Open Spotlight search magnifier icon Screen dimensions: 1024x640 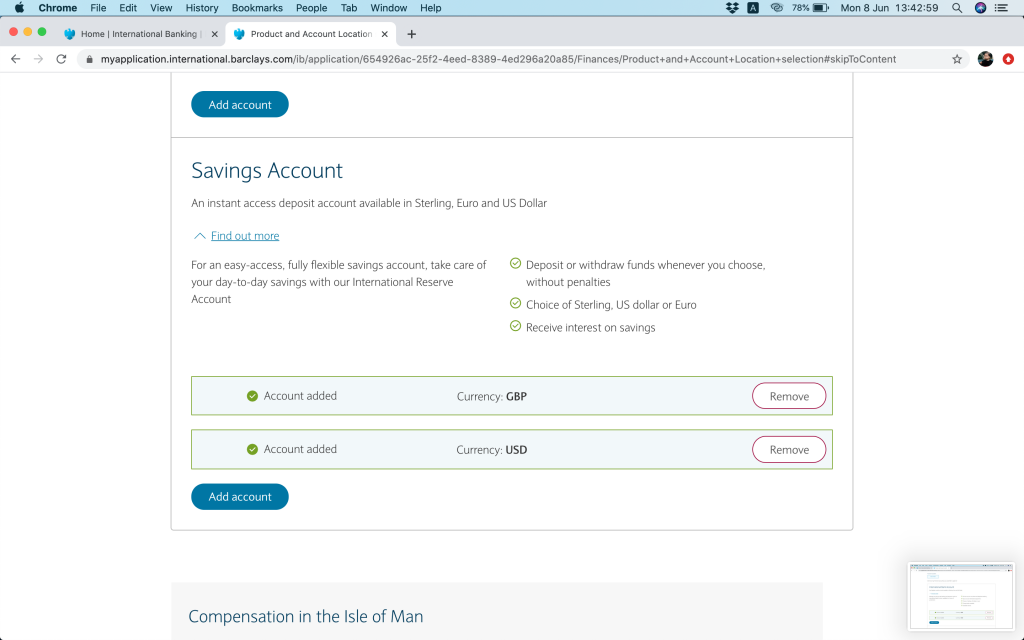957,8
